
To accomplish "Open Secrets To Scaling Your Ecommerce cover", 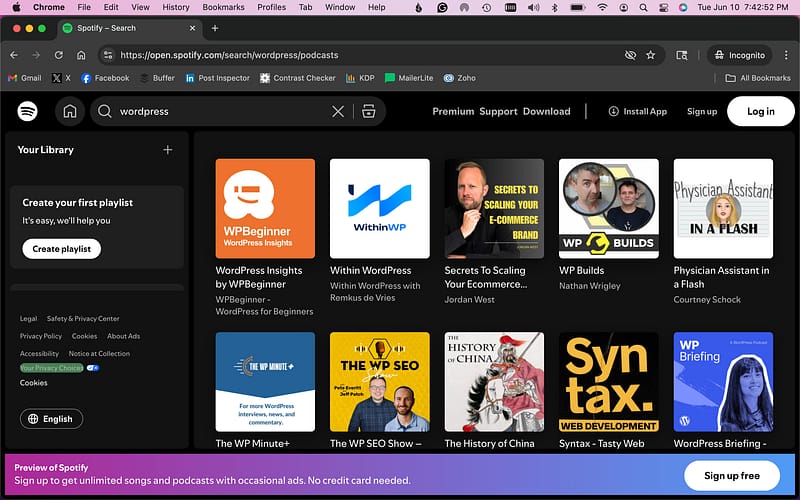I will pos(494,209).
